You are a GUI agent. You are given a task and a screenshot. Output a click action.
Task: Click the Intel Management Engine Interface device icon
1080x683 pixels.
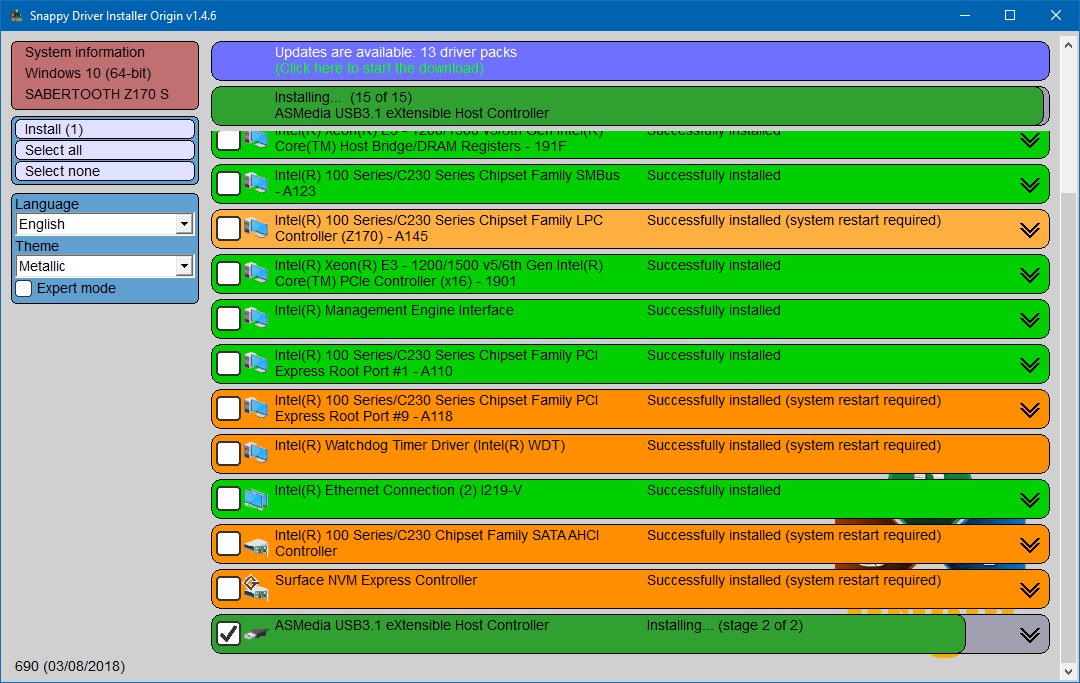point(256,318)
